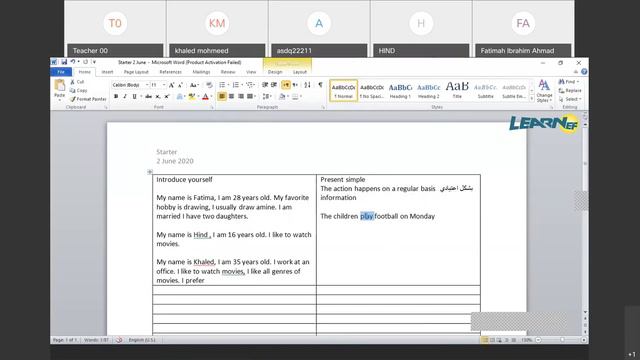Click the Copy icon
640x360 pixels.
(72, 90)
